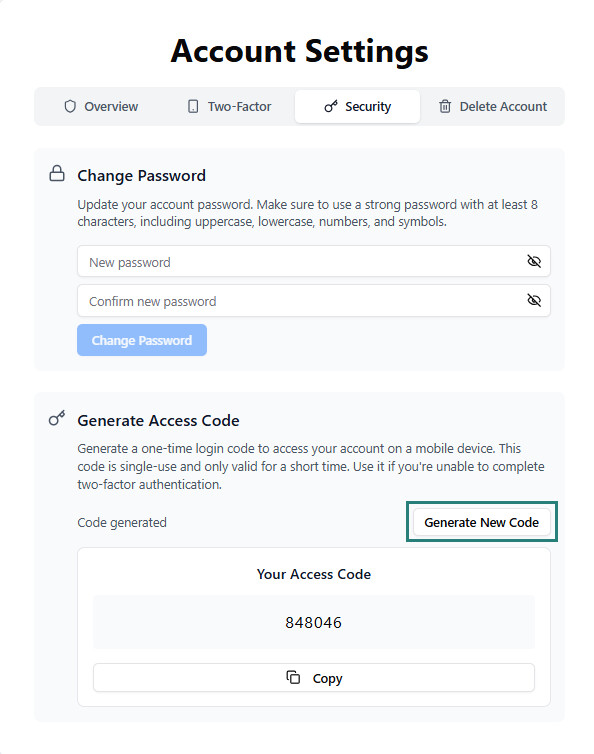Open the Overview tab
Screen dimensions: 594x754
(101, 106)
